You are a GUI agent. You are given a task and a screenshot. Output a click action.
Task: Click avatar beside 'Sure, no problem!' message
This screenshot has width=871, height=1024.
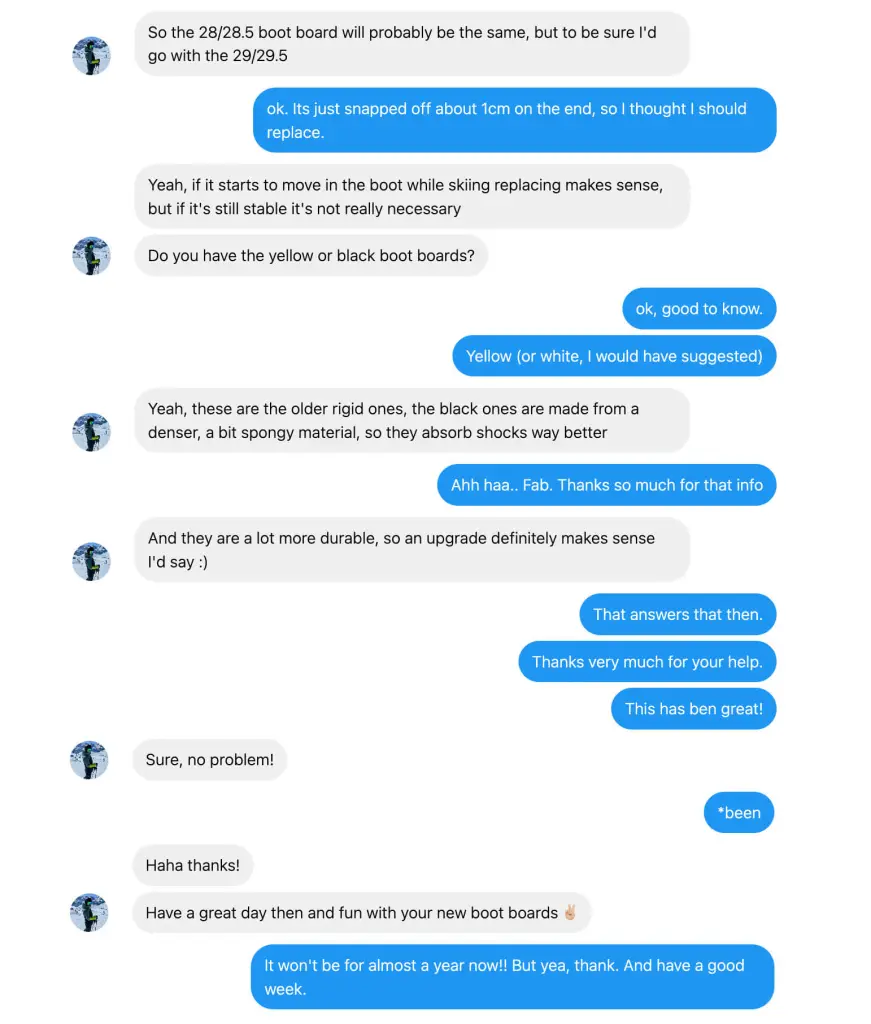(x=91, y=760)
